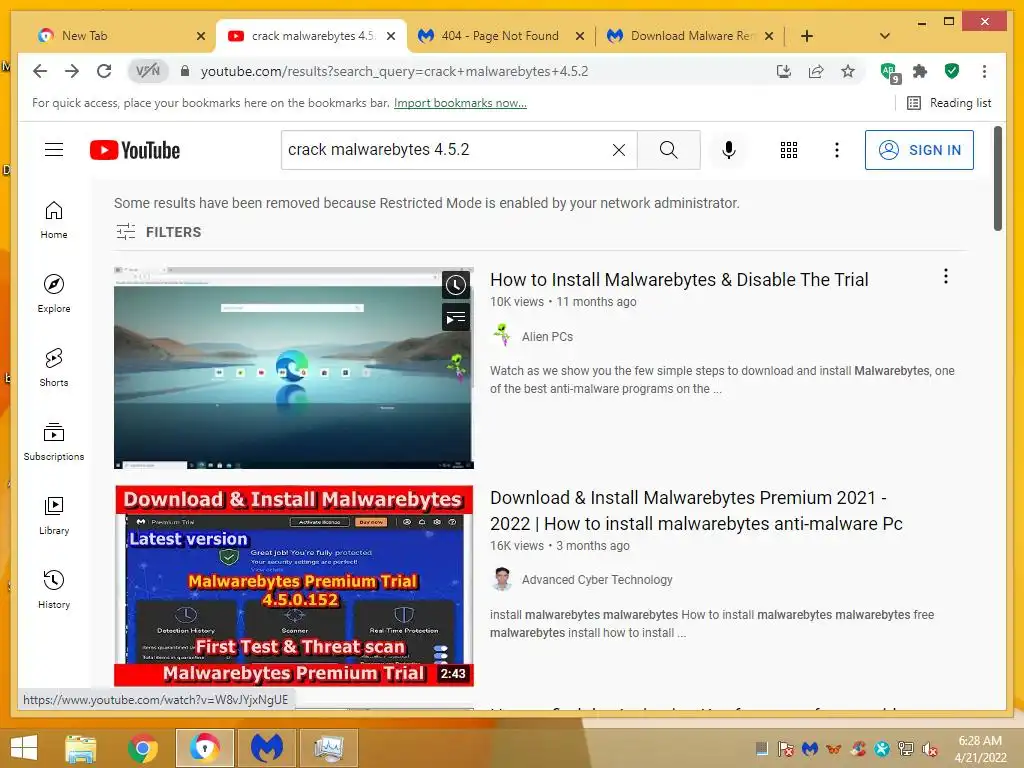Open the tab search chevron
The image size is (1024, 768).
(885, 36)
